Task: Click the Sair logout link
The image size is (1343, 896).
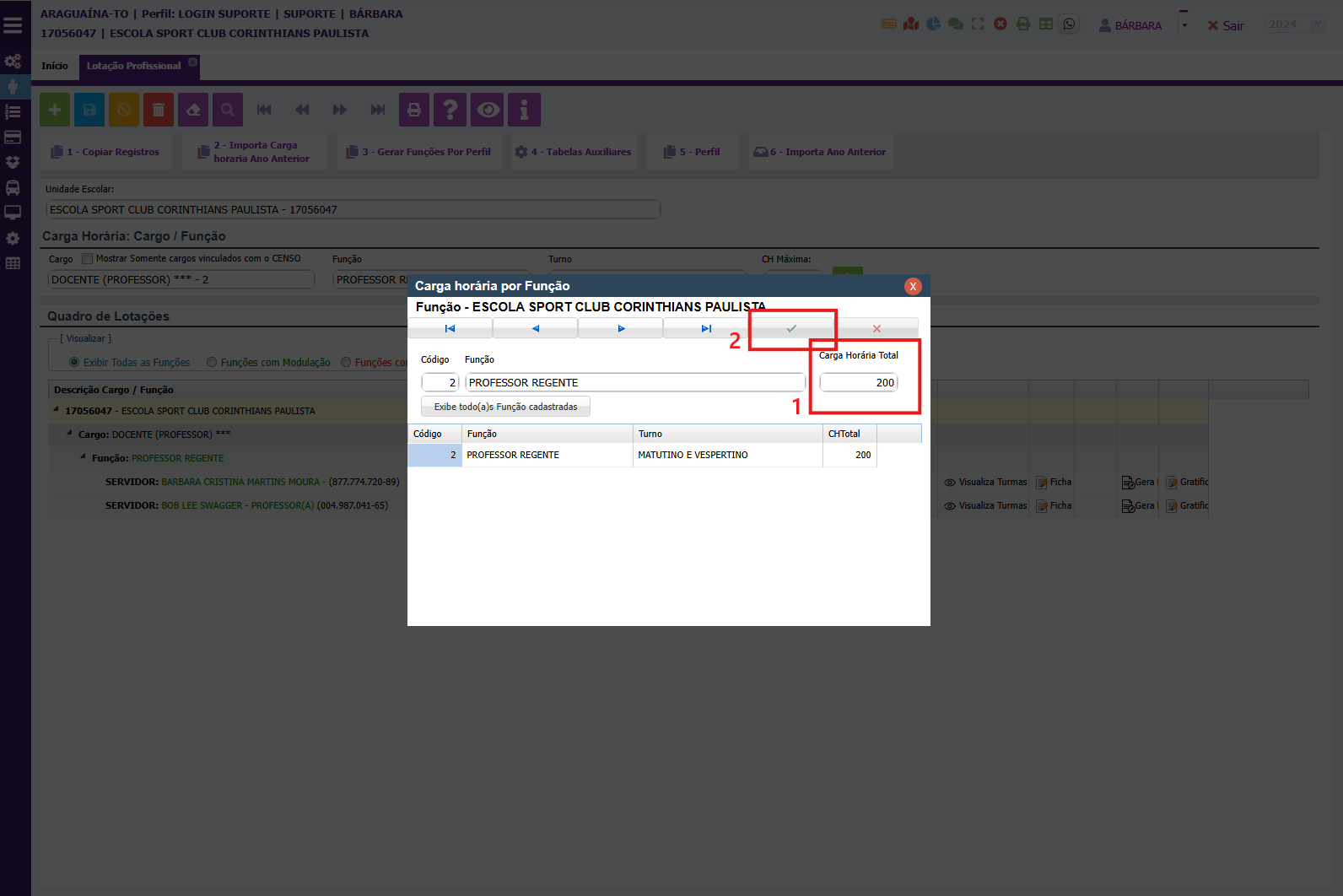Action: coord(1226,25)
